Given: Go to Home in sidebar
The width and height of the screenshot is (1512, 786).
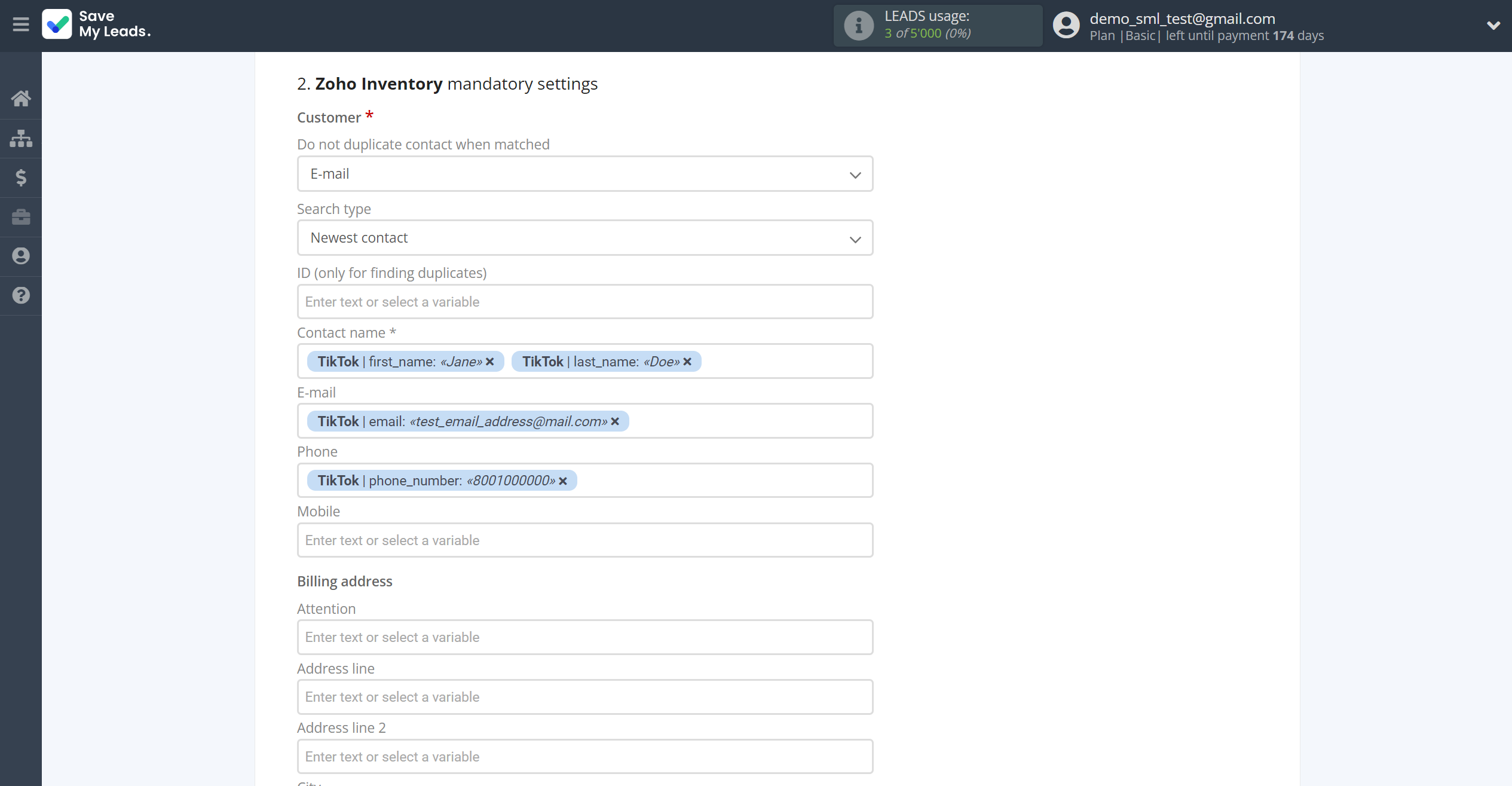Looking at the screenshot, I should (x=21, y=99).
